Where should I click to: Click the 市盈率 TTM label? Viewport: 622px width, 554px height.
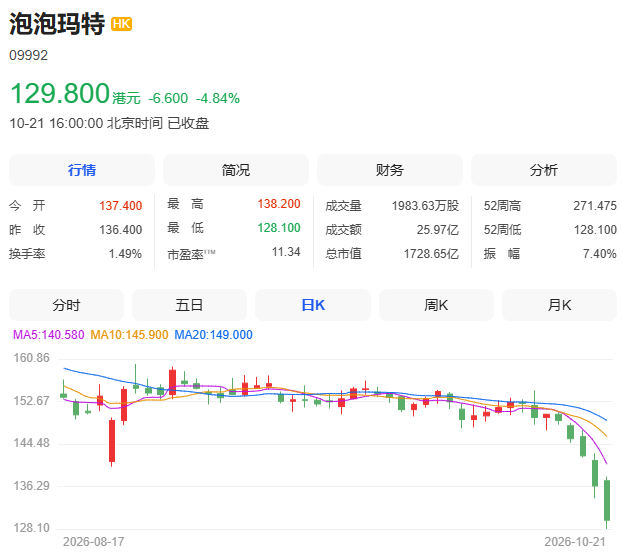pos(191,254)
